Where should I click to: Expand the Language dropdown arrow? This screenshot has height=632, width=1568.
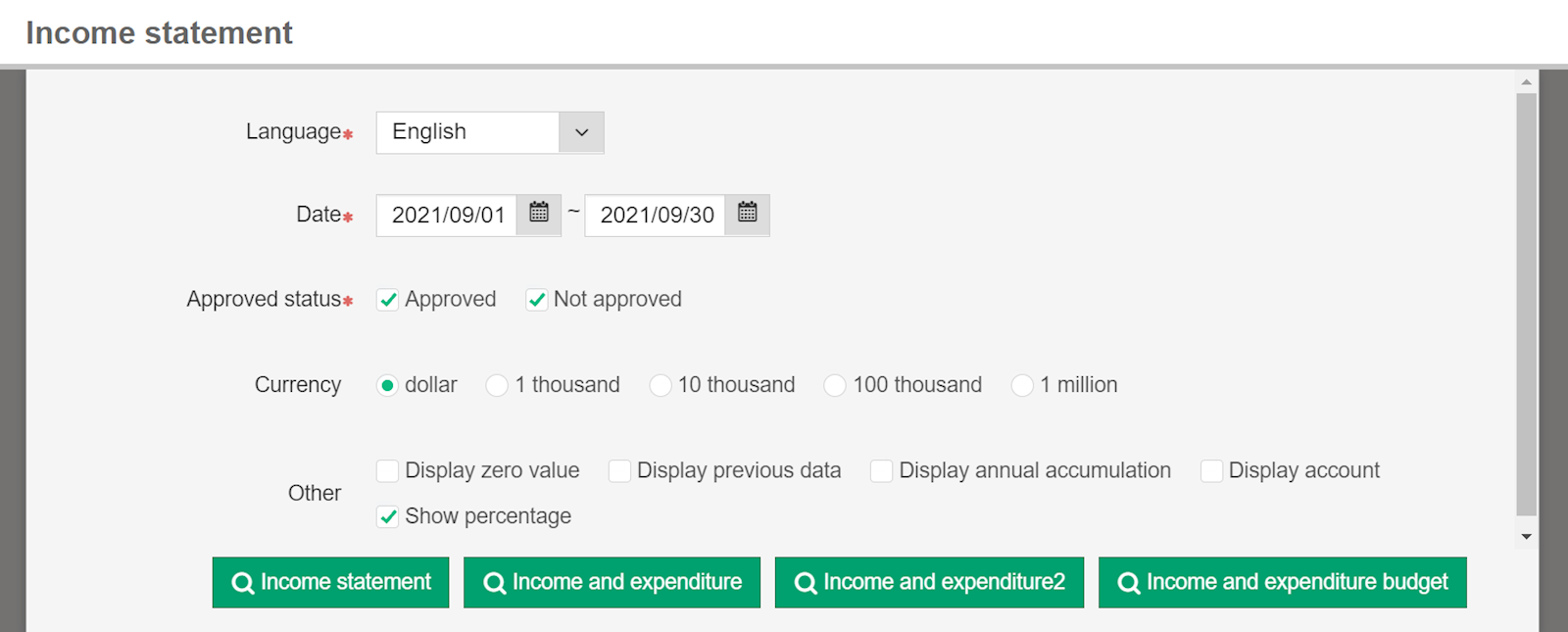point(581,132)
